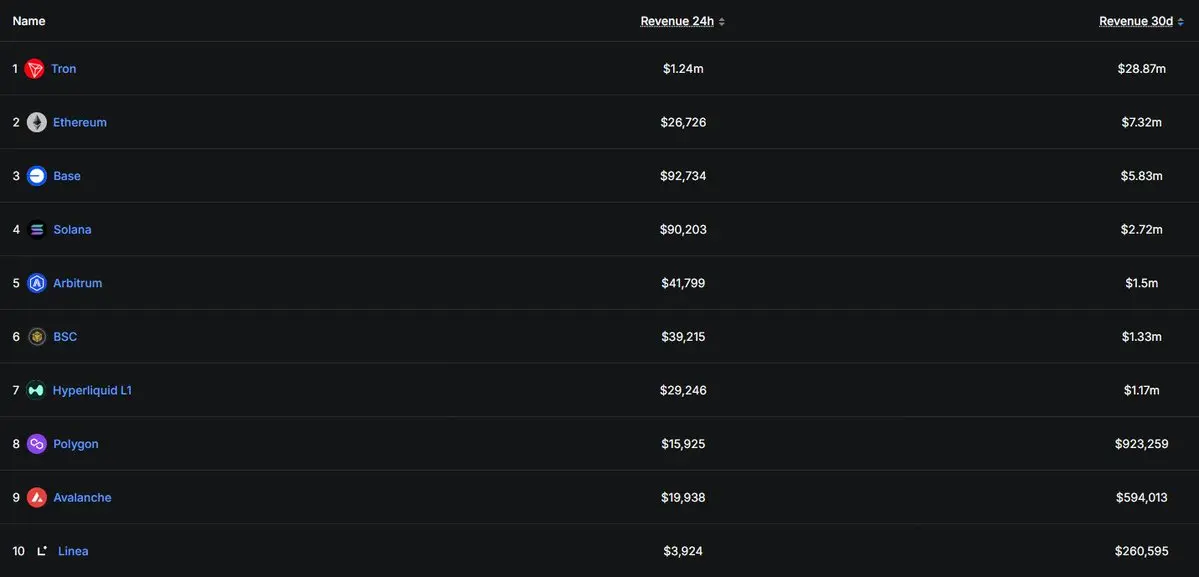Image resolution: width=1199 pixels, height=577 pixels.
Task: Open the Polygon chain link
Action: tap(76, 443)
